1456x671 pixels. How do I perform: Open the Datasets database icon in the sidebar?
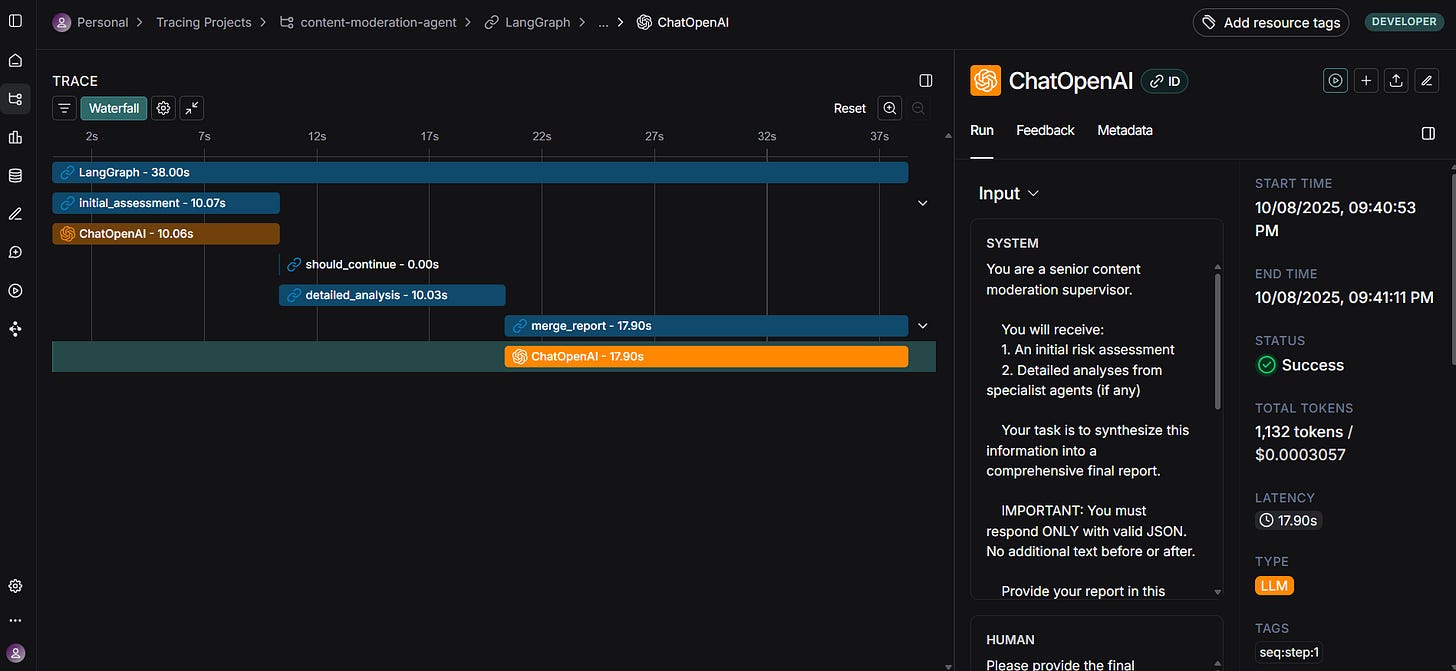pyautogui.click(x=15, y=175)
